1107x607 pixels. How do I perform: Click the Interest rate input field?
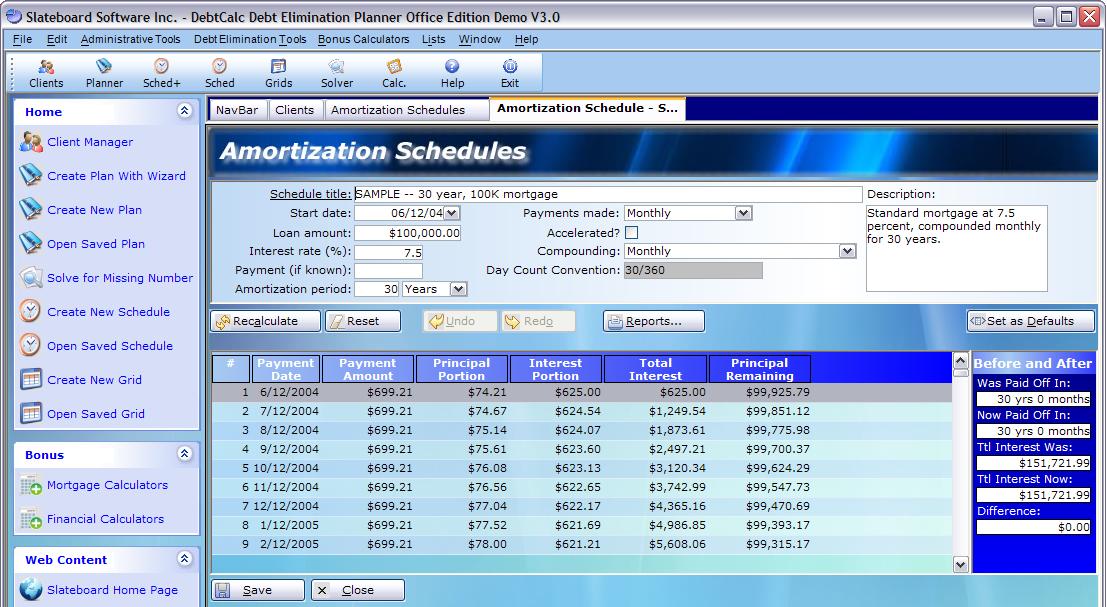click(x=389, y=252)
